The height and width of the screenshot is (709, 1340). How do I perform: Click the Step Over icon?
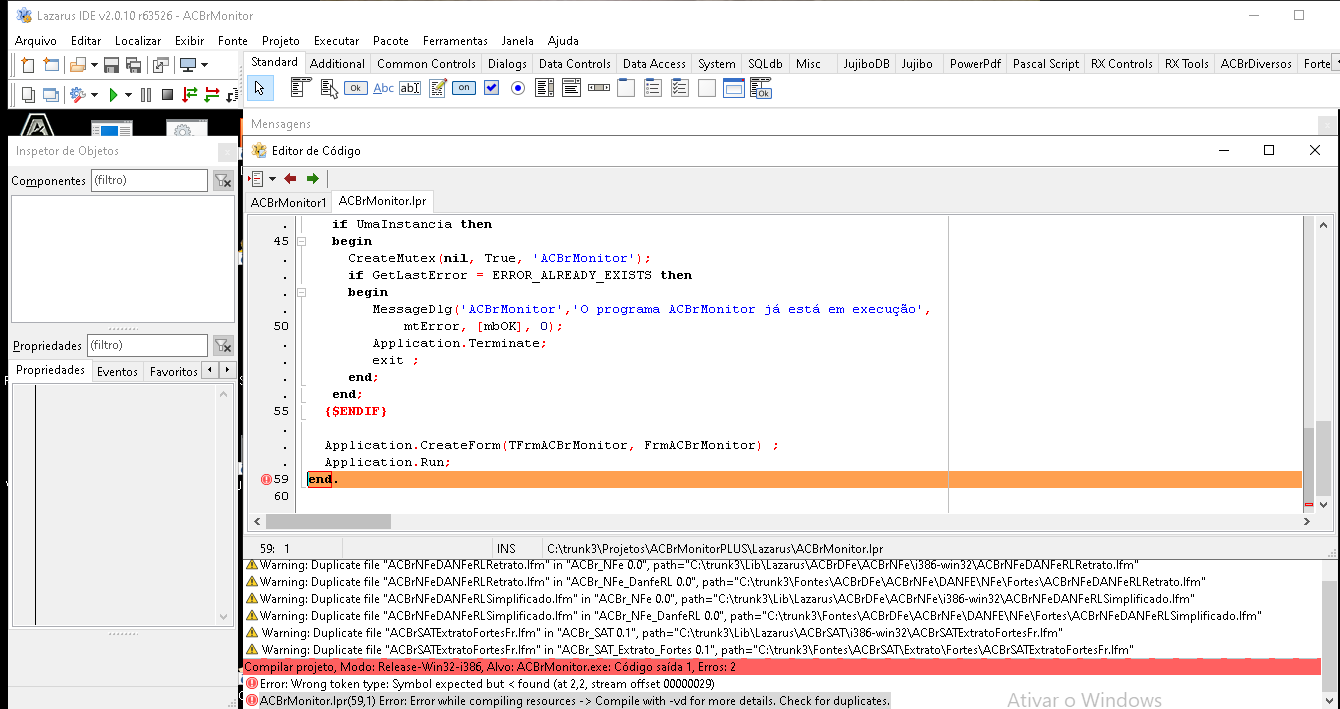[x=212, y=95]
